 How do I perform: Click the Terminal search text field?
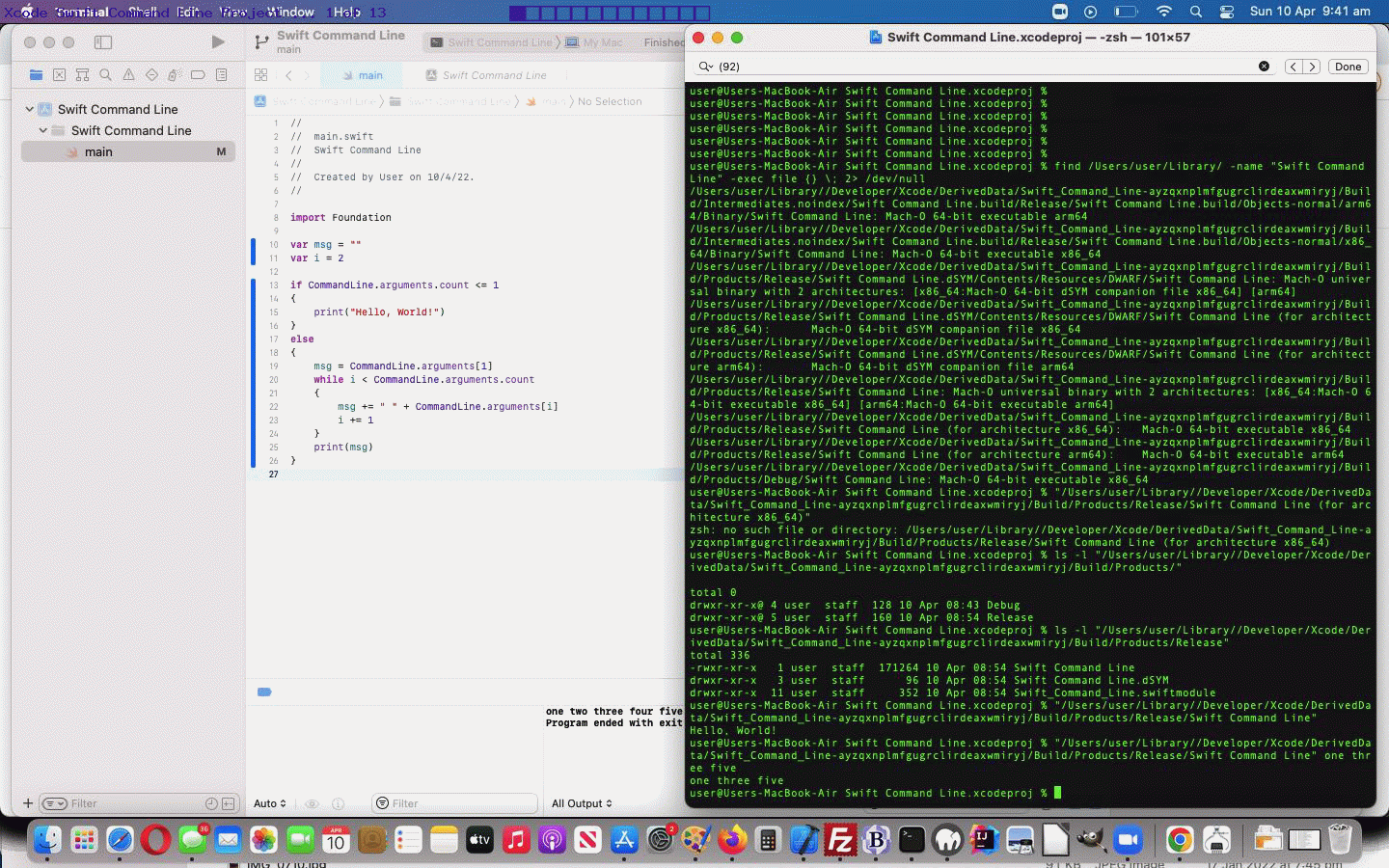pos(984,67)
